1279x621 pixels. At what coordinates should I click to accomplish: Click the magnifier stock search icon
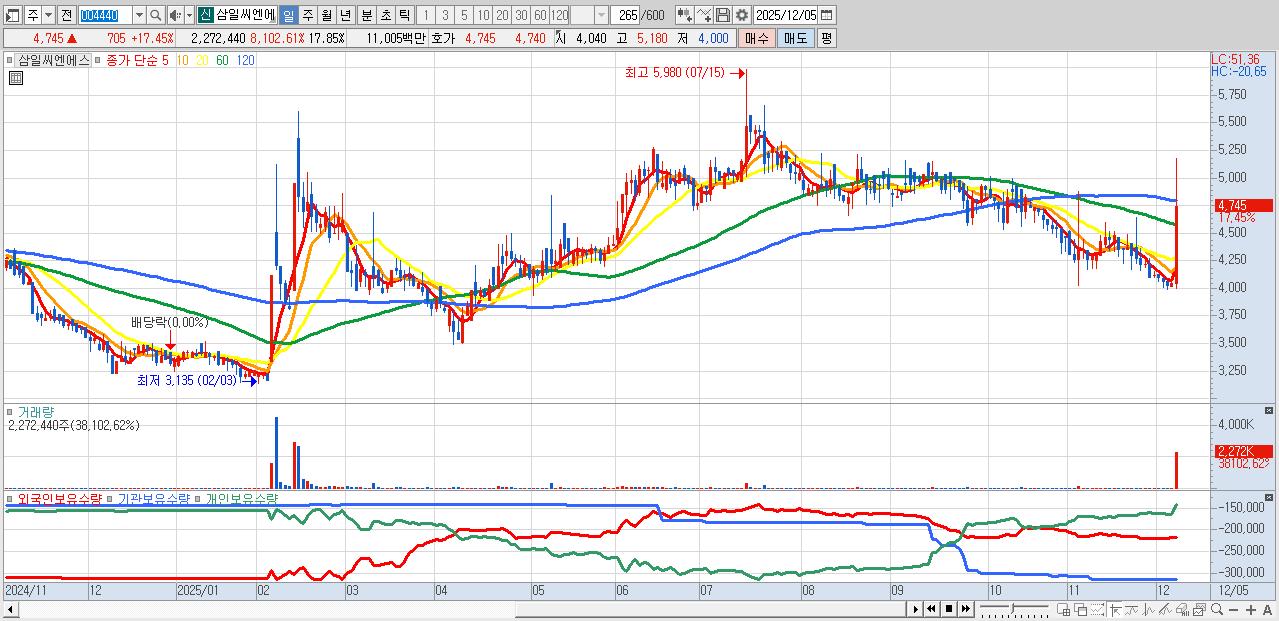[156, 15]
